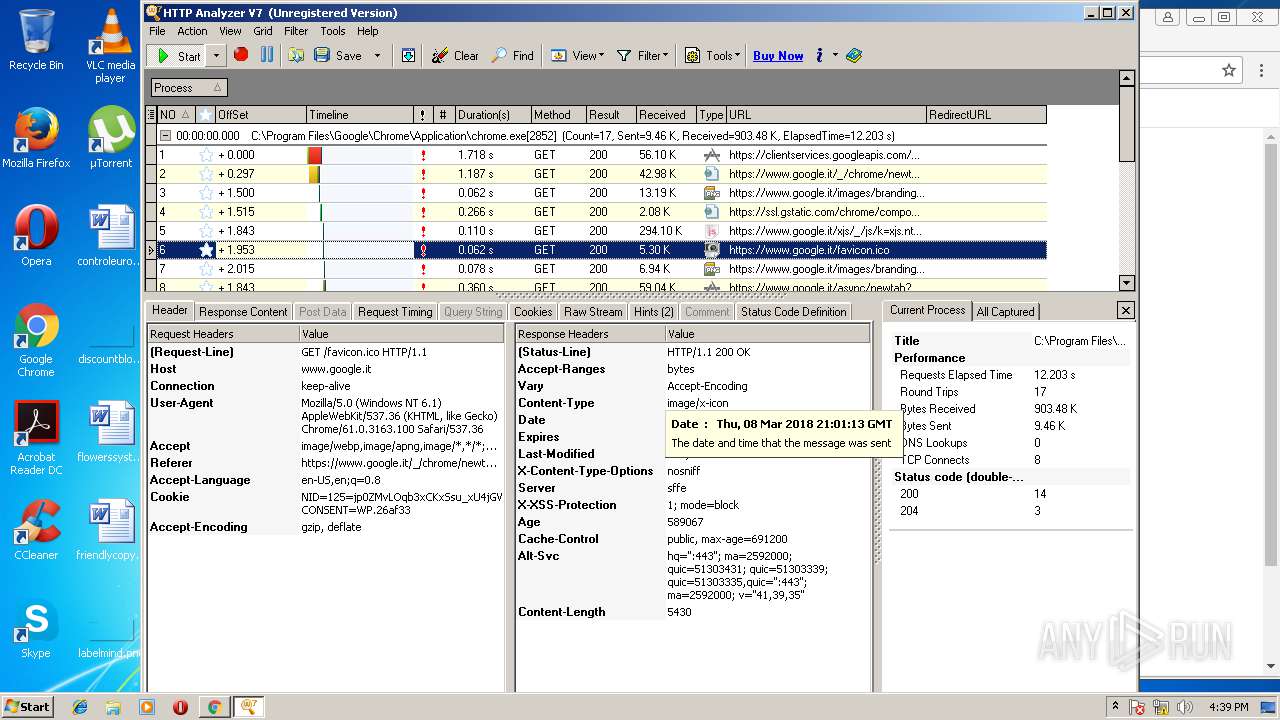Click the Buy Now link
Screen dimensions: 1280x720
click(x=778, y=56)
